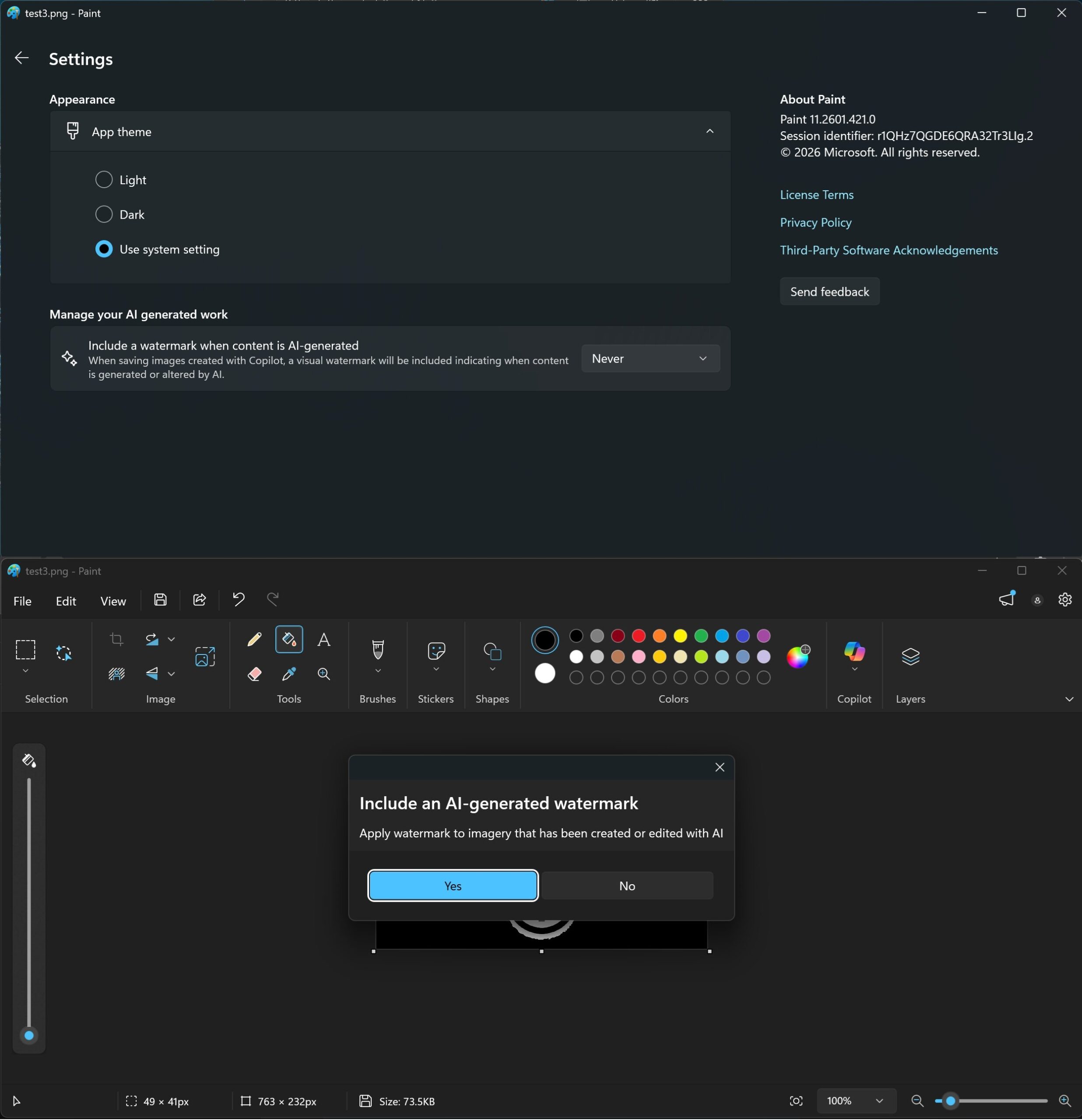Choose Use system setting radio button

tap(104, 250)
